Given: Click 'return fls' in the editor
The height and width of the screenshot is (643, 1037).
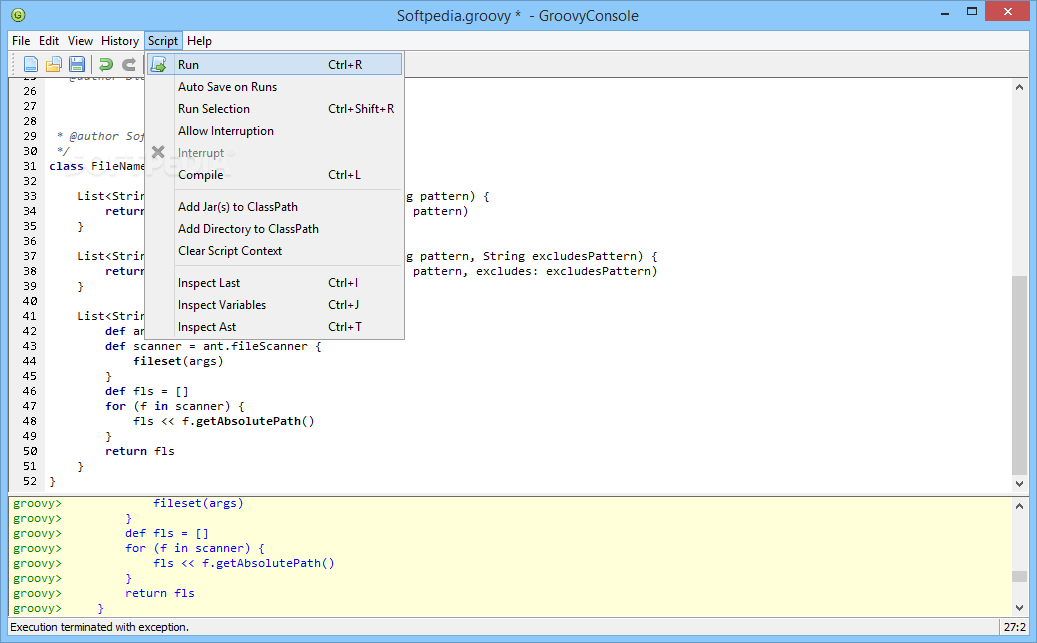Looking at the screenshot, I should (x=140, y=451).
